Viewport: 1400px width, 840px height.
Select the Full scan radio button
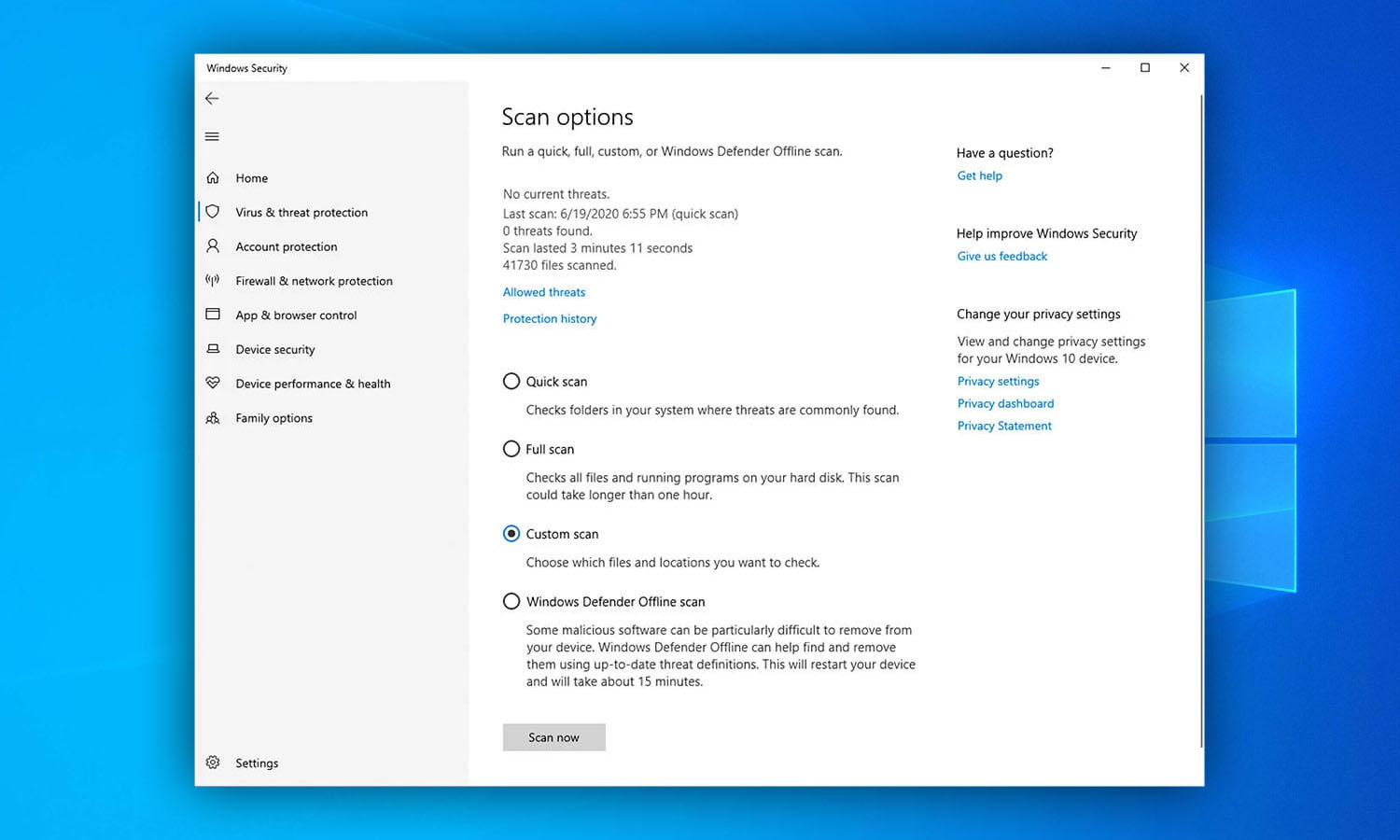pos(511,449)
